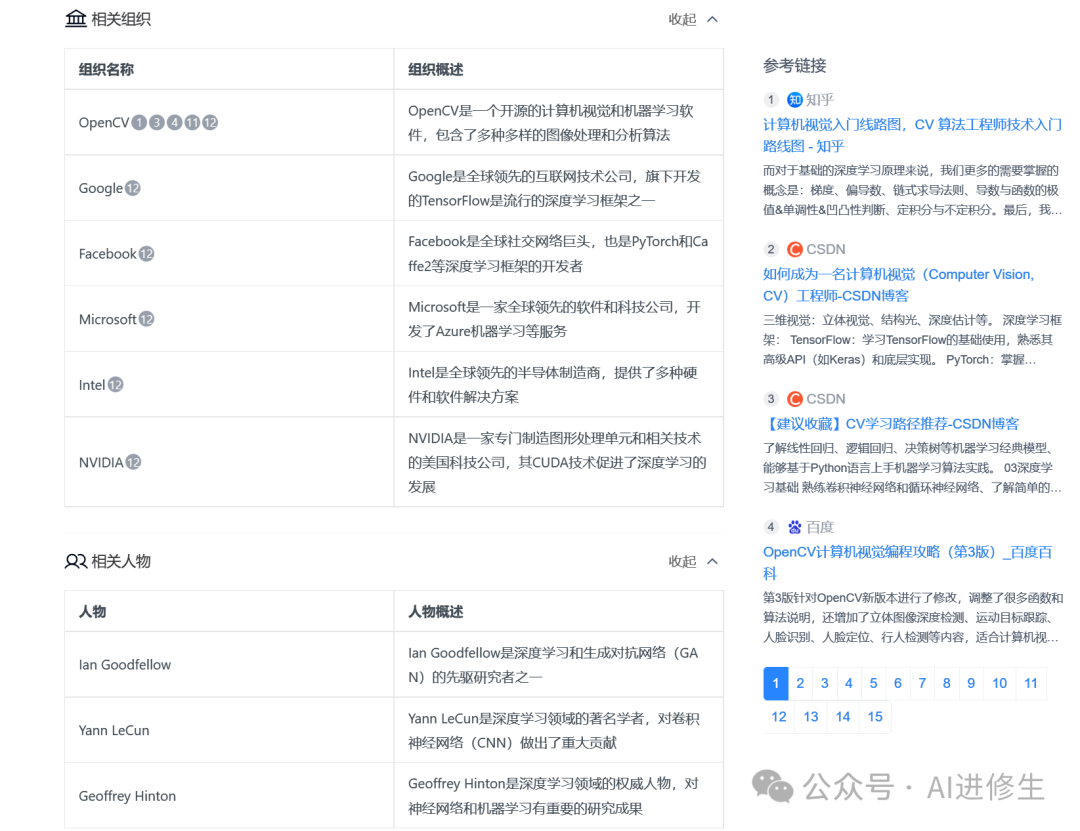This screenshot has width=1080, height=831.
Task: Click the 组织概述 column header
Action: point(559,70)
